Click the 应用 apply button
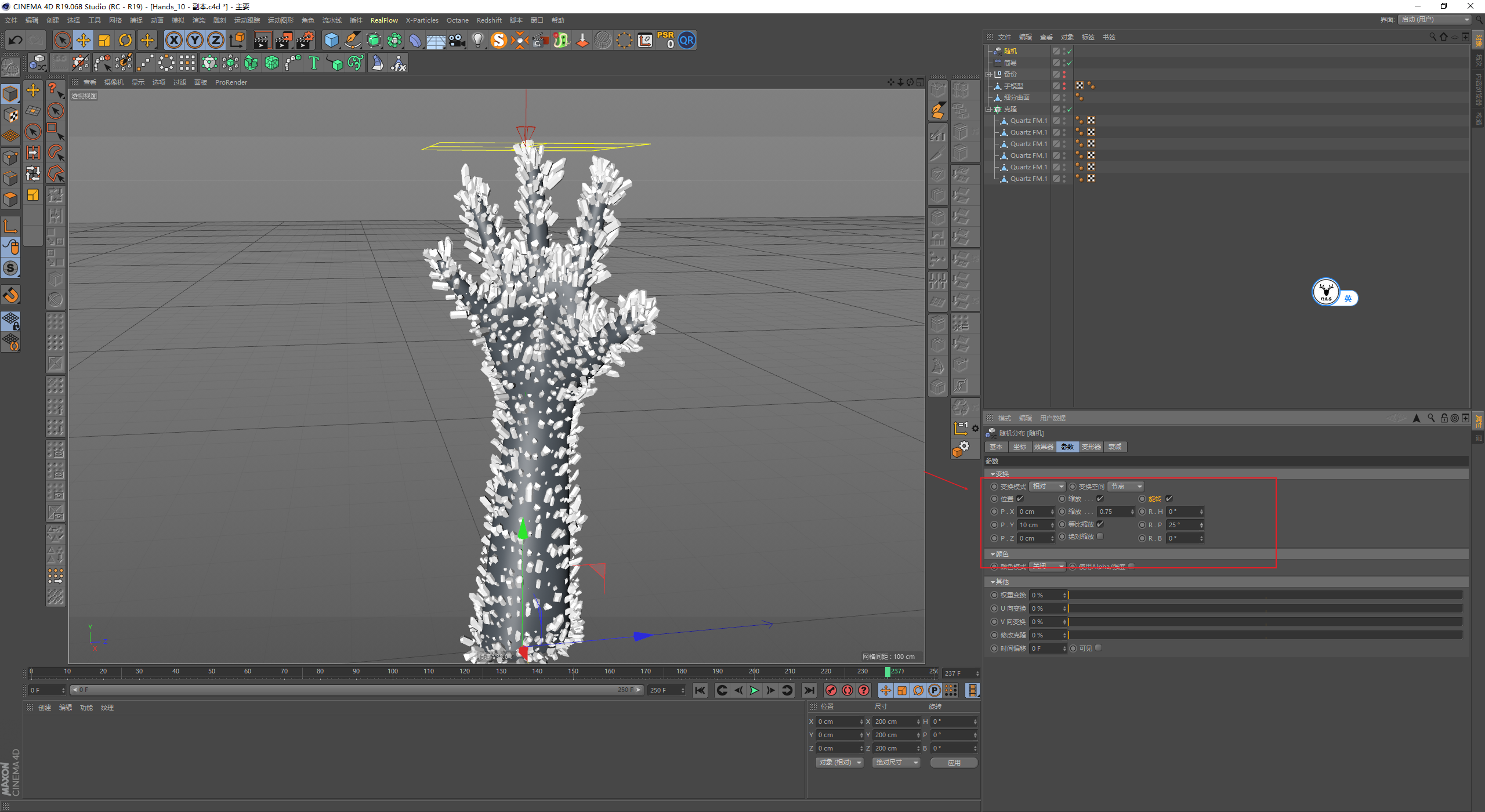 pos(954,762)
